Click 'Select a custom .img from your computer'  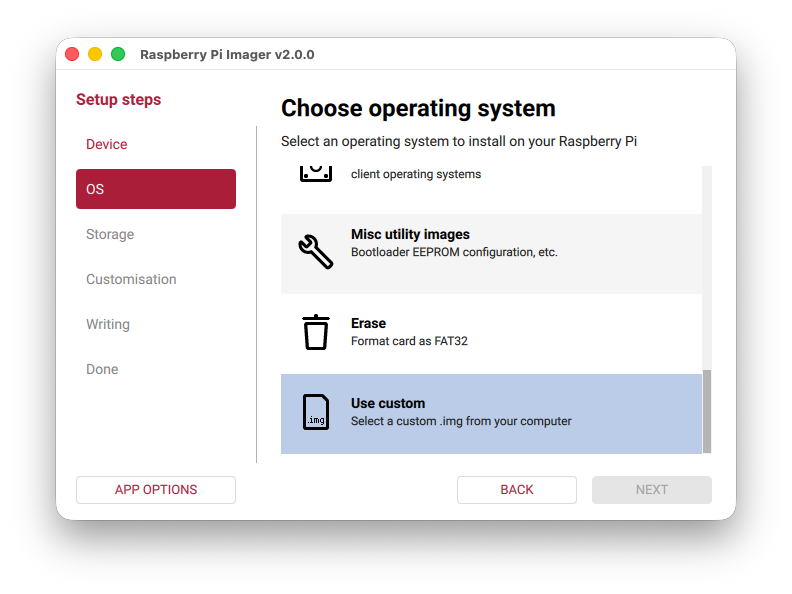[461, 421]
